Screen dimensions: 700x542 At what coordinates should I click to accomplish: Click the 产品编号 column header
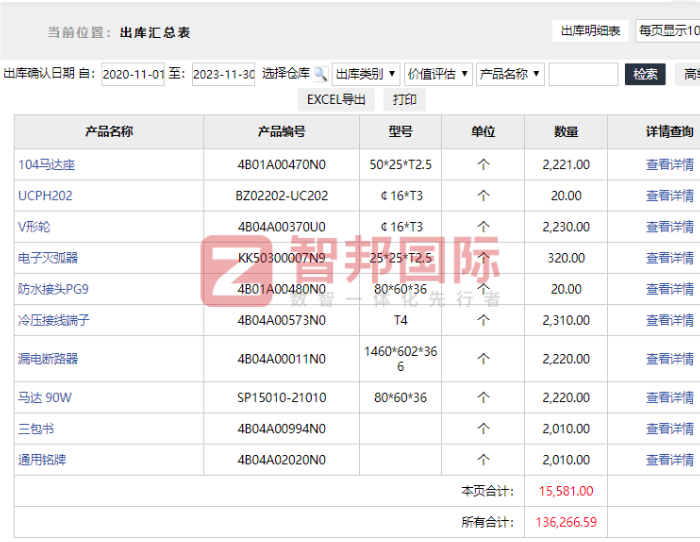(x=281, y=132)
